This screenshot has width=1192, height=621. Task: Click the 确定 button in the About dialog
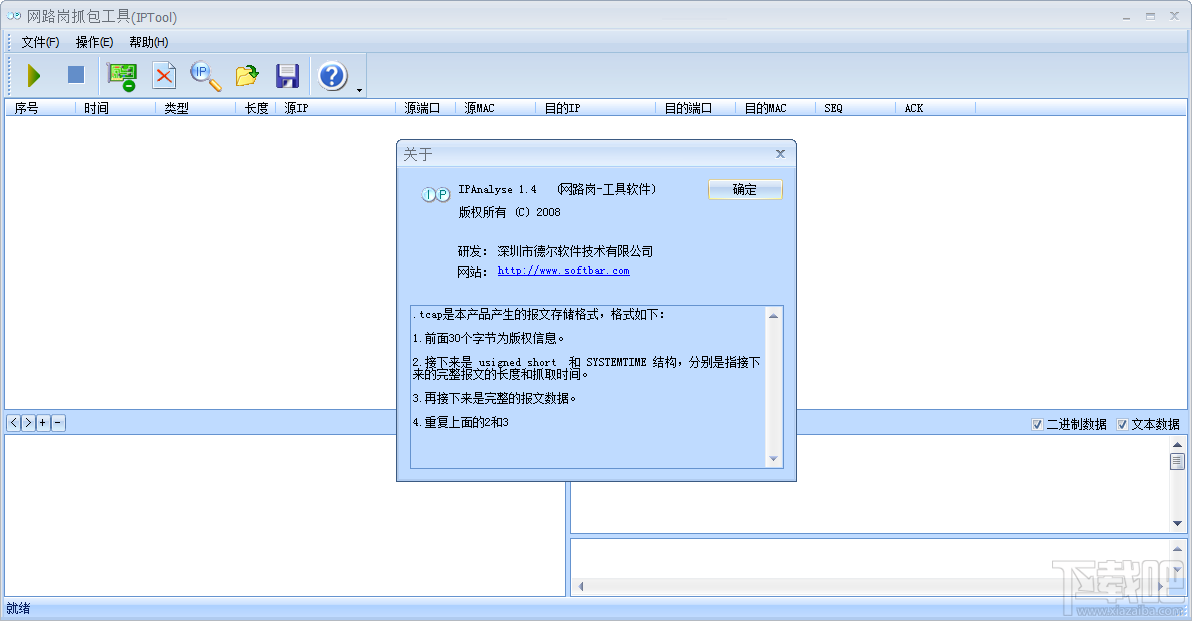coord(745,189)
